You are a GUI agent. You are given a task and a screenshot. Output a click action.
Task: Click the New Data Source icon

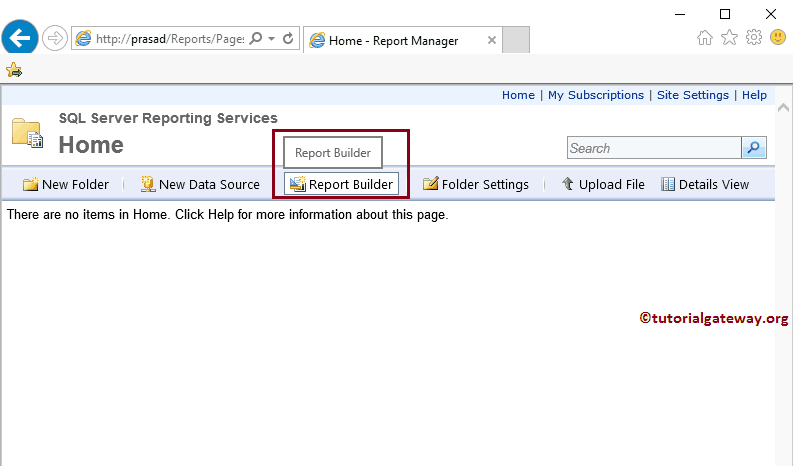coord(148,184)
